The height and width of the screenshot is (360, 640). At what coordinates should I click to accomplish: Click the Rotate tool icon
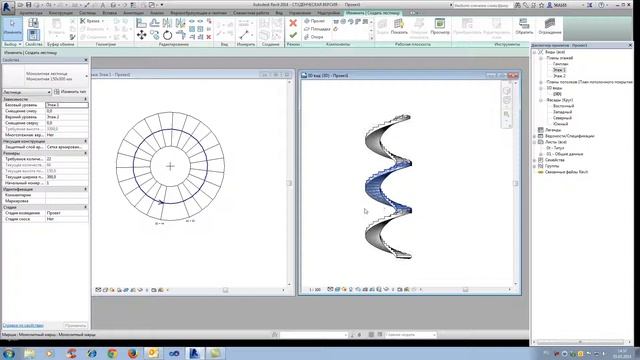[167, 35]
